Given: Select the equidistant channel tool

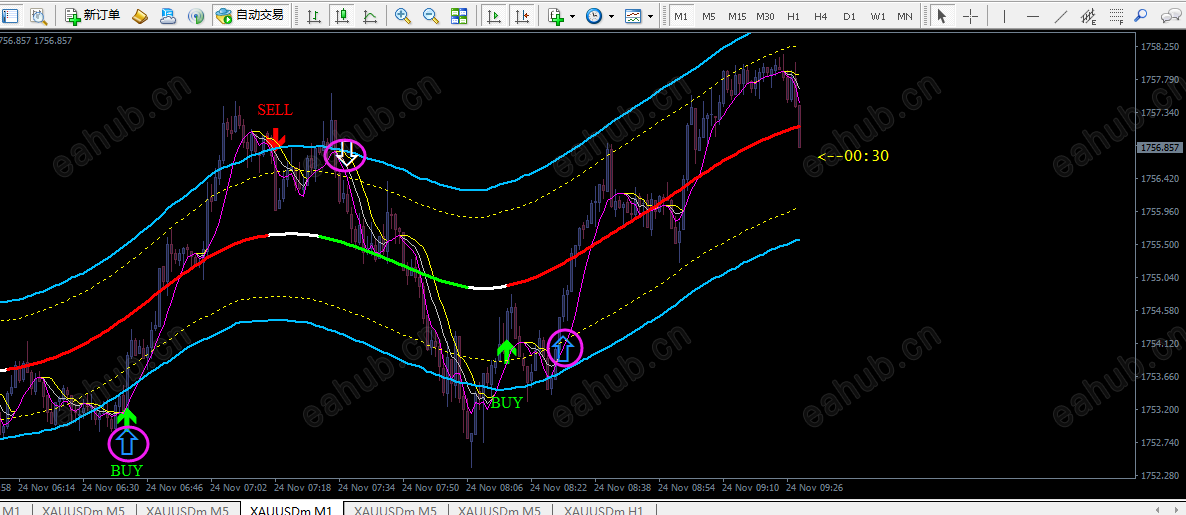Looking at the screenshot, I should pos(1088,15).
